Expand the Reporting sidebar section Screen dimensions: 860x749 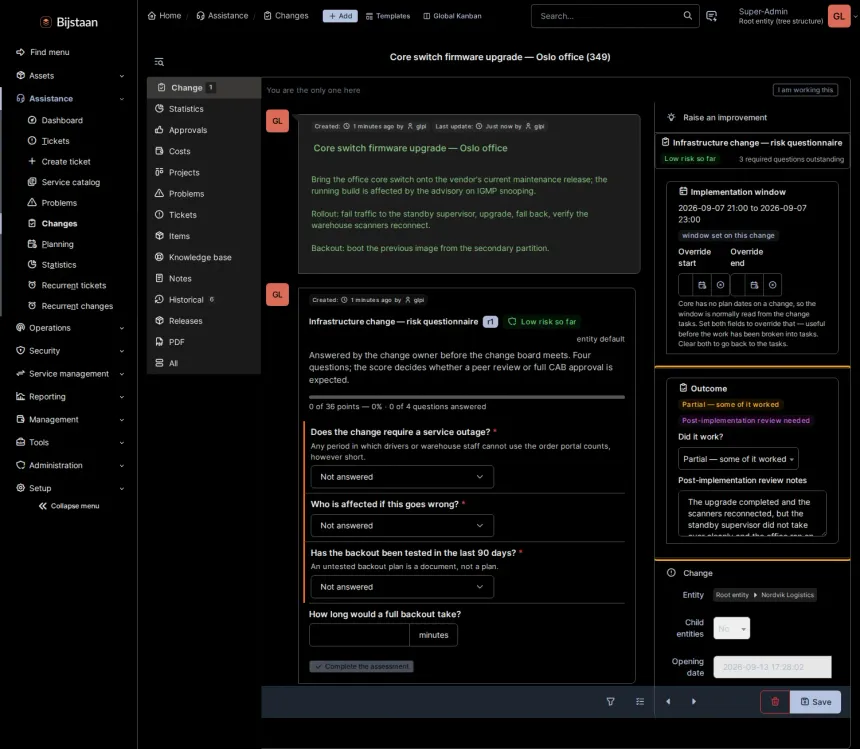click(x=70, y=396)
